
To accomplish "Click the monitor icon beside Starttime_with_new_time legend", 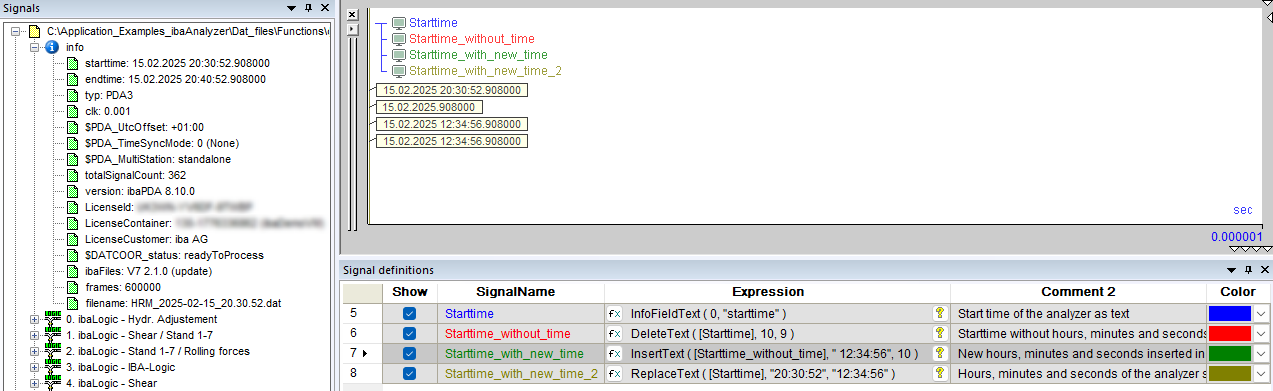I will click(x=399, y=55).
